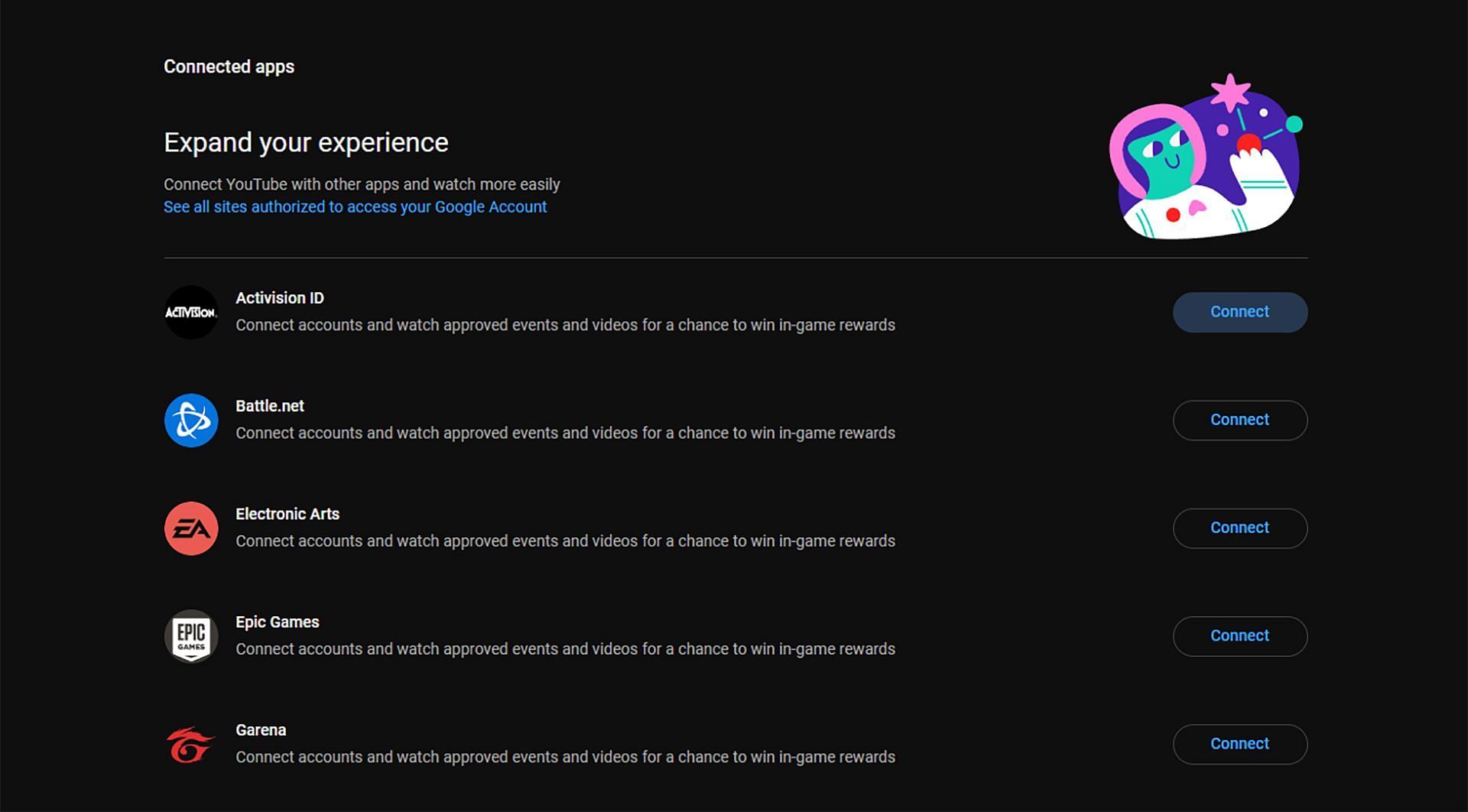This screenshot has width=1468, height=812.
Task: Click the description under Electronic Arts
Action: pyautogui.click(x=565, y=541)
